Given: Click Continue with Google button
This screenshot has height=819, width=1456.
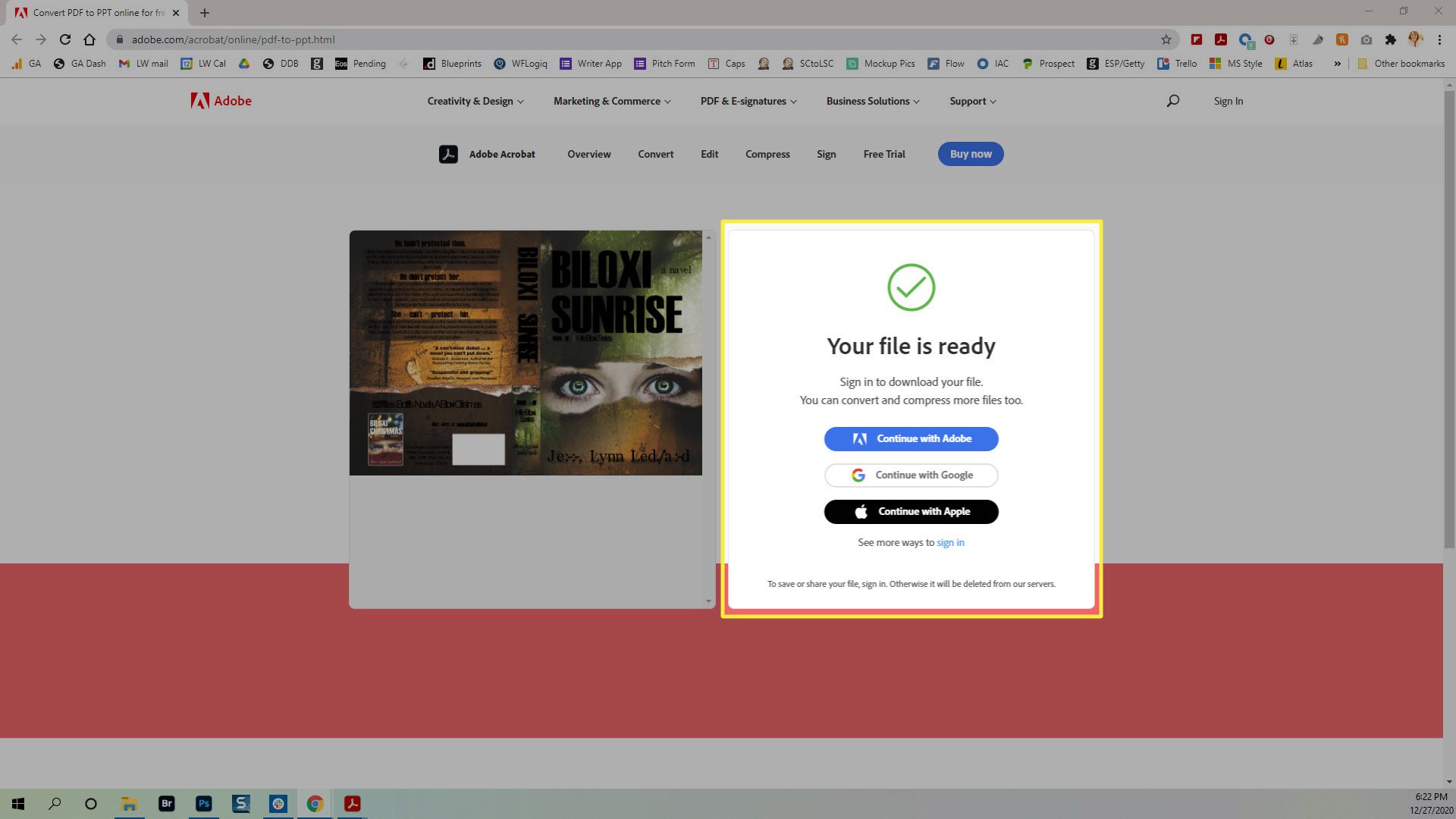Looking at the screenshot, I should (x=911, y=475).
